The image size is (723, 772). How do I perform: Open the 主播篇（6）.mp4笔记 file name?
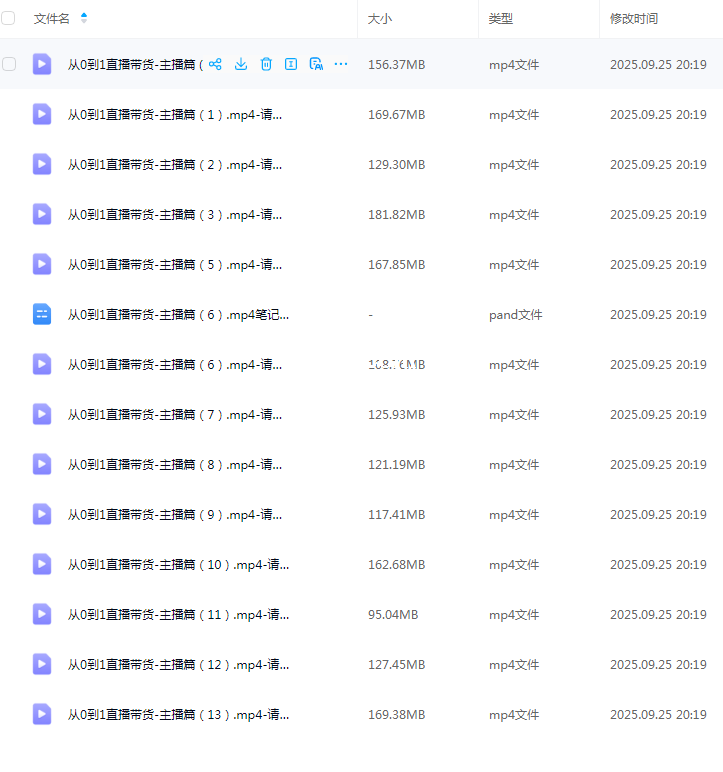178,314
